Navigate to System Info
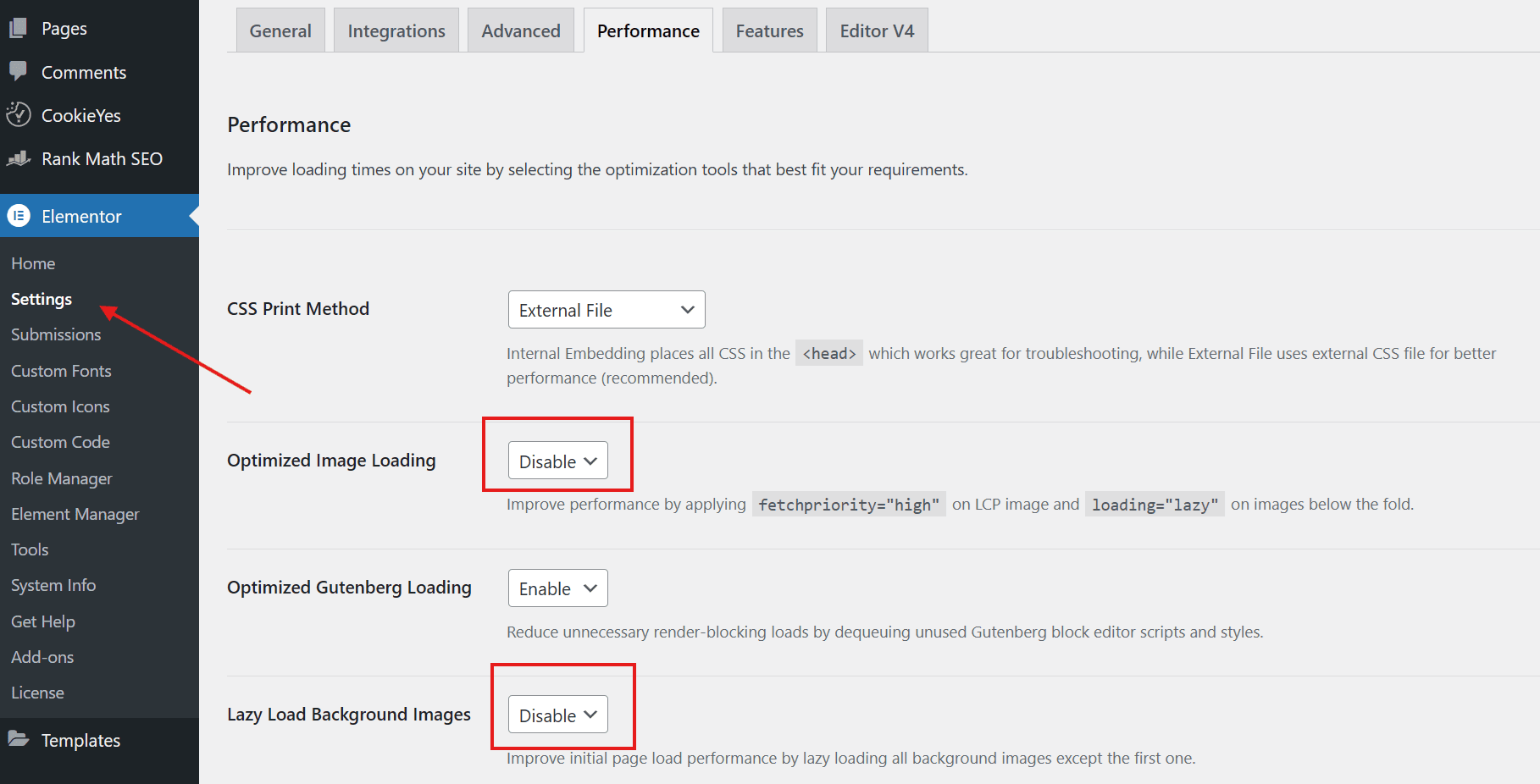The image size is (1540, 784). pos(53,584)
